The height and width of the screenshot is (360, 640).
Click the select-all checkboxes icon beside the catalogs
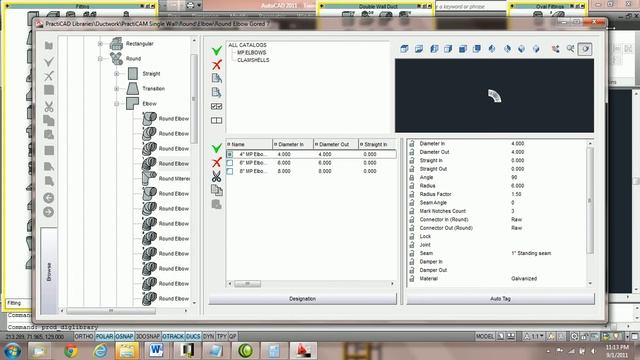pos(216,106)
